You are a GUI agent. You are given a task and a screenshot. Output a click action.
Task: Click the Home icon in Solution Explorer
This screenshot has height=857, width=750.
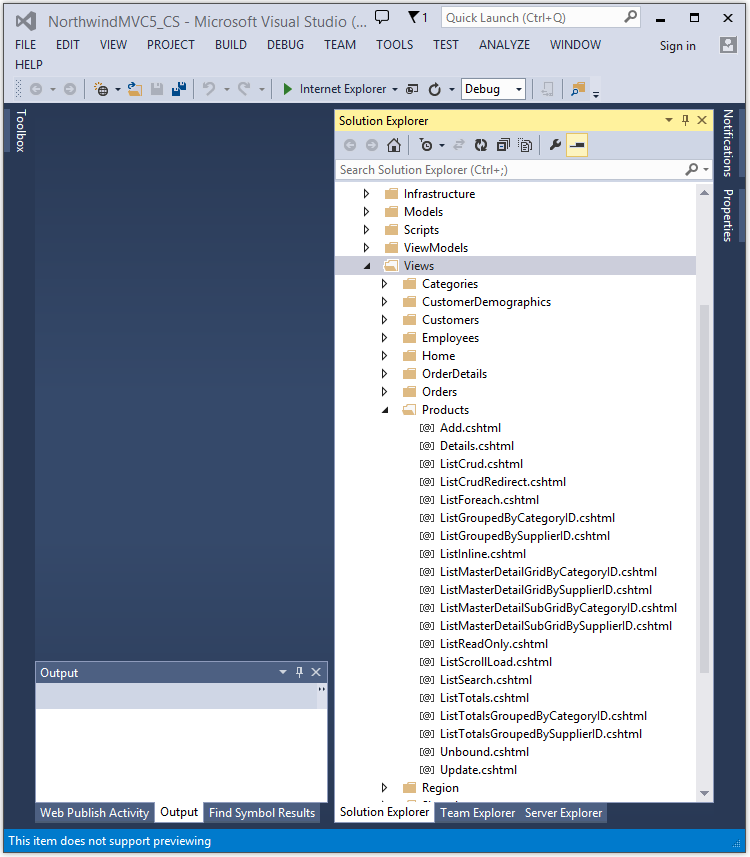coord(394,145)
